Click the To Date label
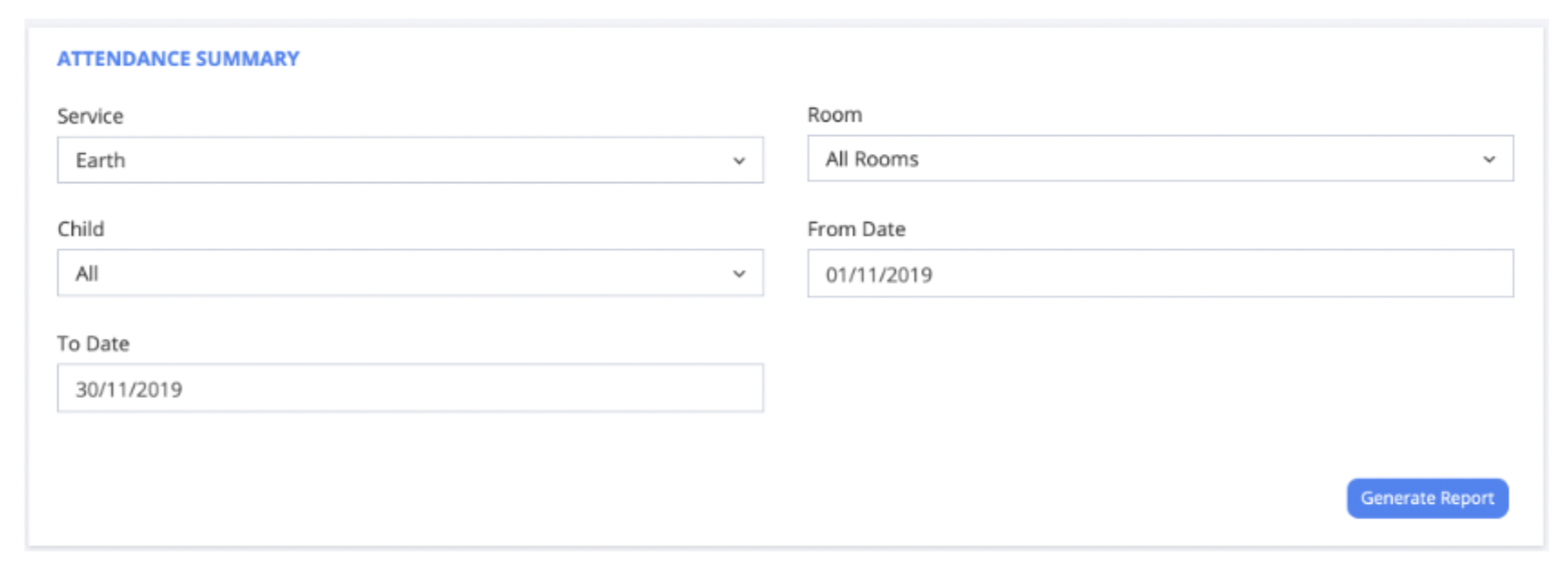 click(x=93, y=344)
